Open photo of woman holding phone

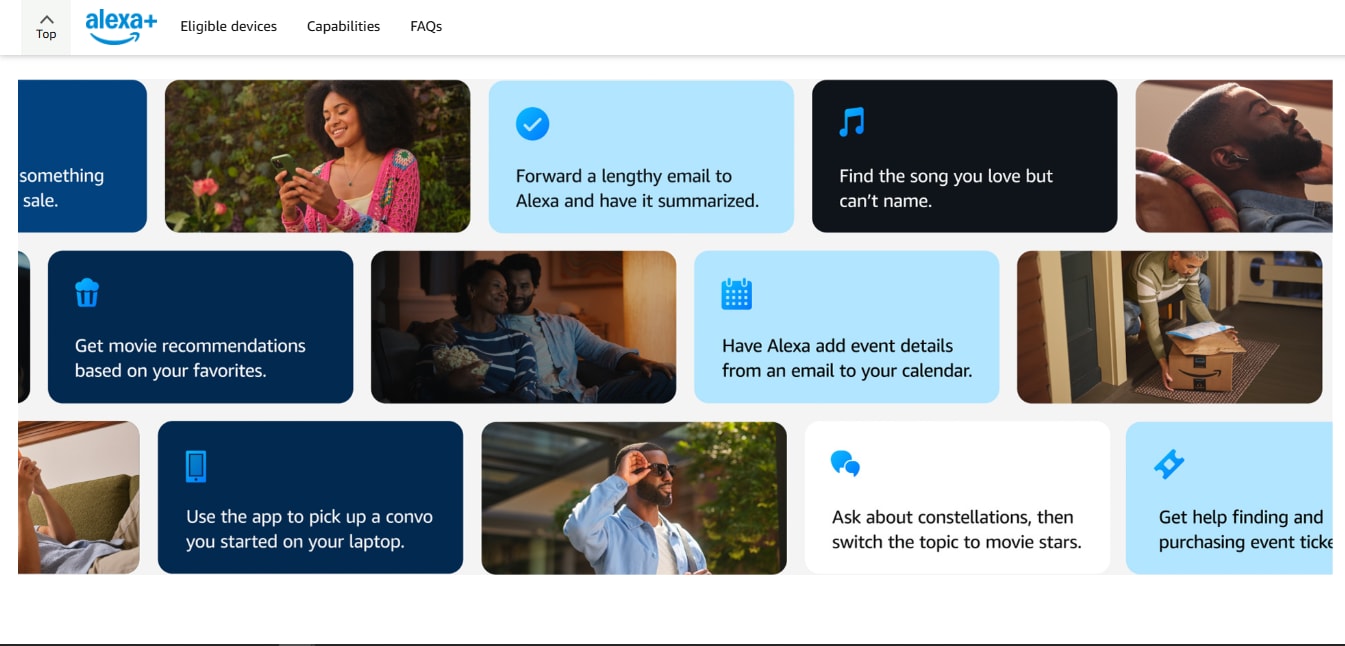click(317, 156)
